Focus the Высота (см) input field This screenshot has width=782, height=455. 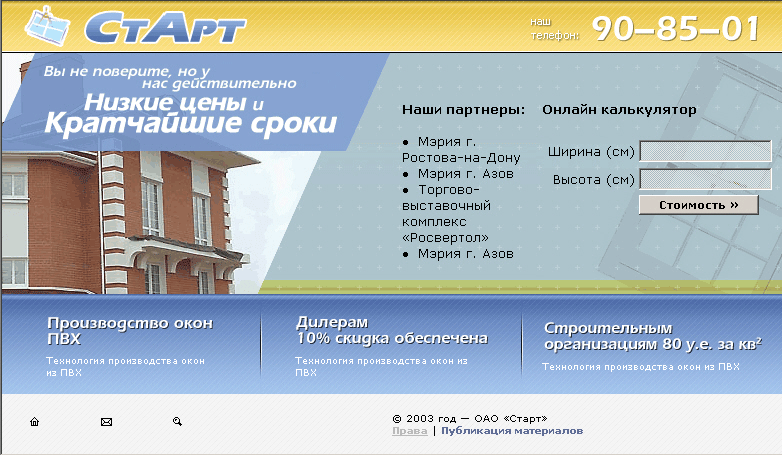tap(705, 179)
